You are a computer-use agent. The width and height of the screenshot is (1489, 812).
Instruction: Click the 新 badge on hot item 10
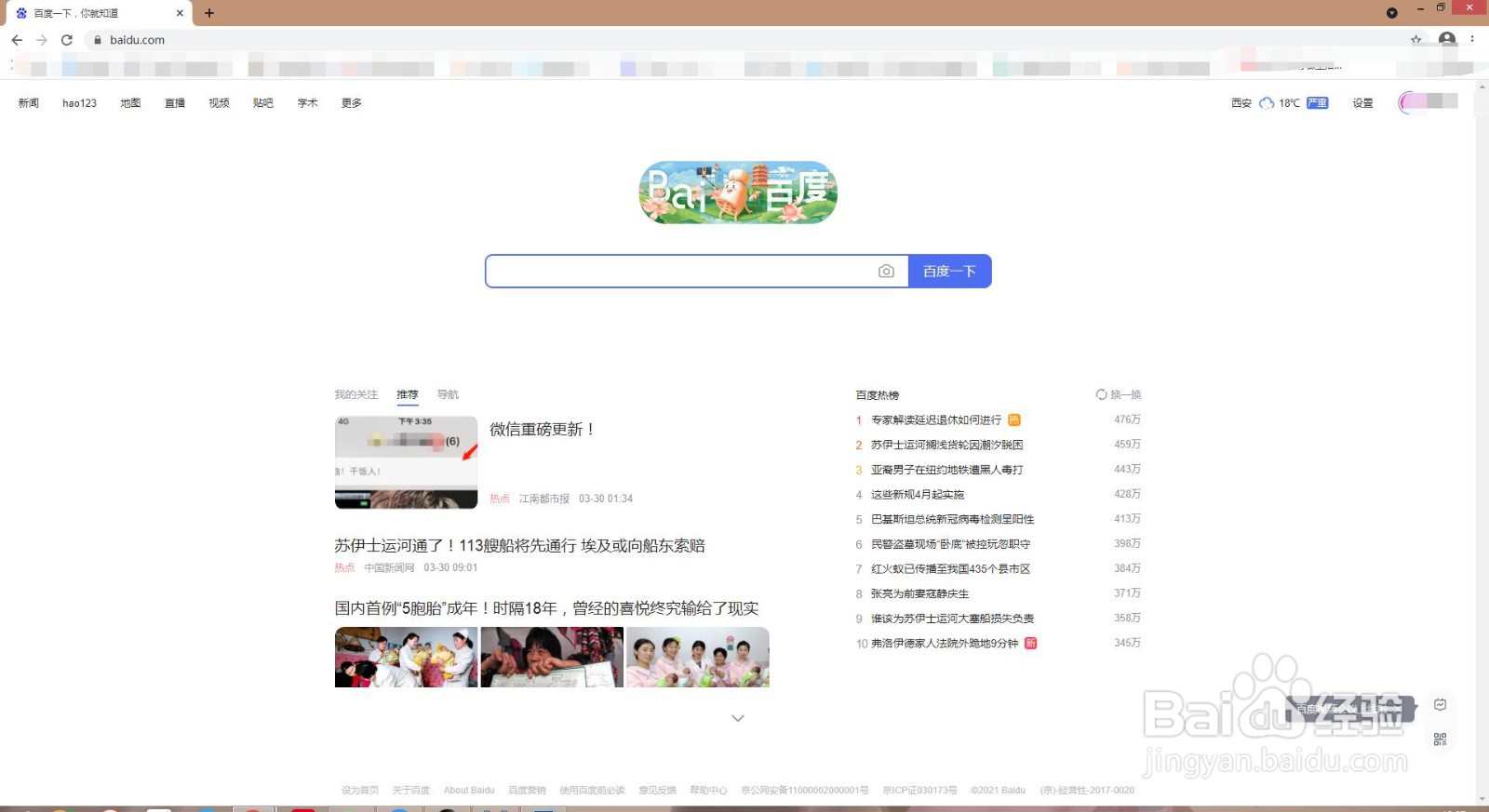tap(1030, 643)
